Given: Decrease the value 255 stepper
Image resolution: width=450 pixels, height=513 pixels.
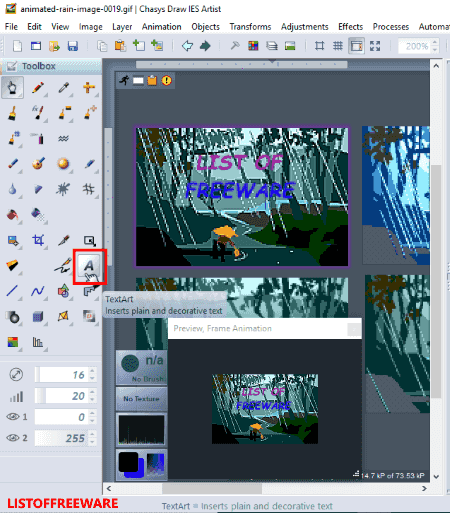Looking at the screenshot, I should 92,442.
